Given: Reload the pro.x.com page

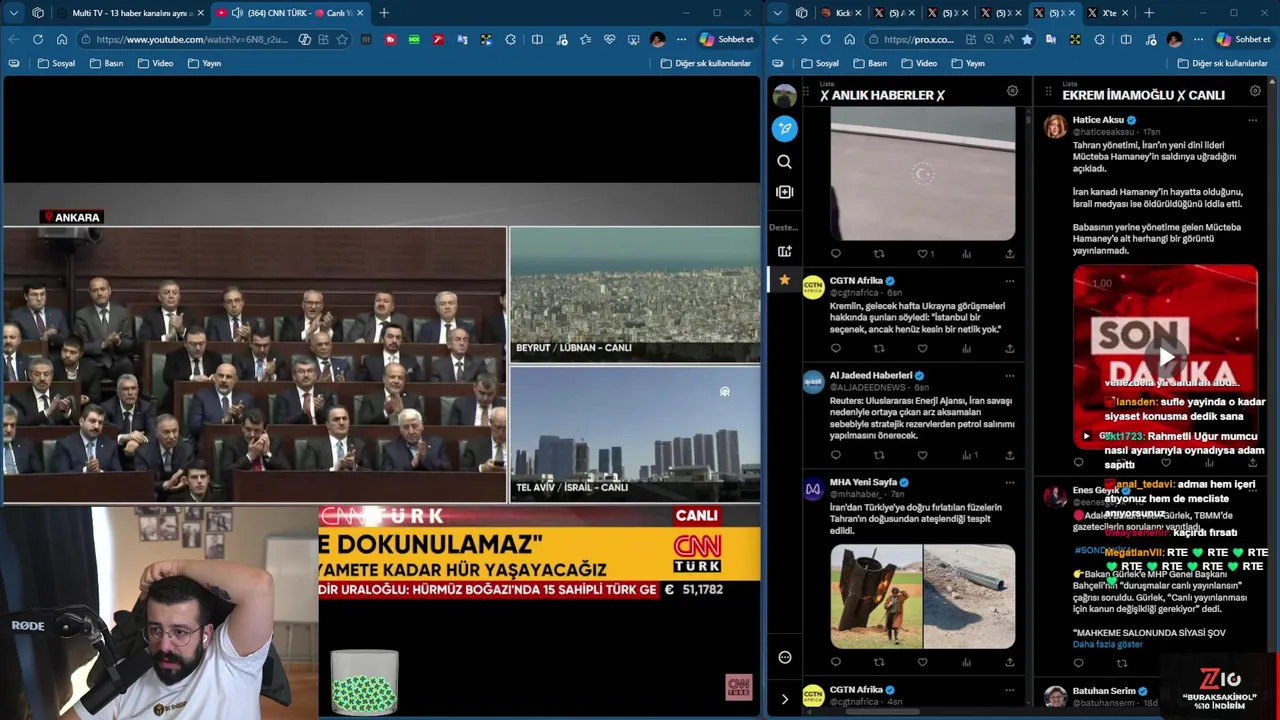Looking at the screenshot, I should pos(825,39).
